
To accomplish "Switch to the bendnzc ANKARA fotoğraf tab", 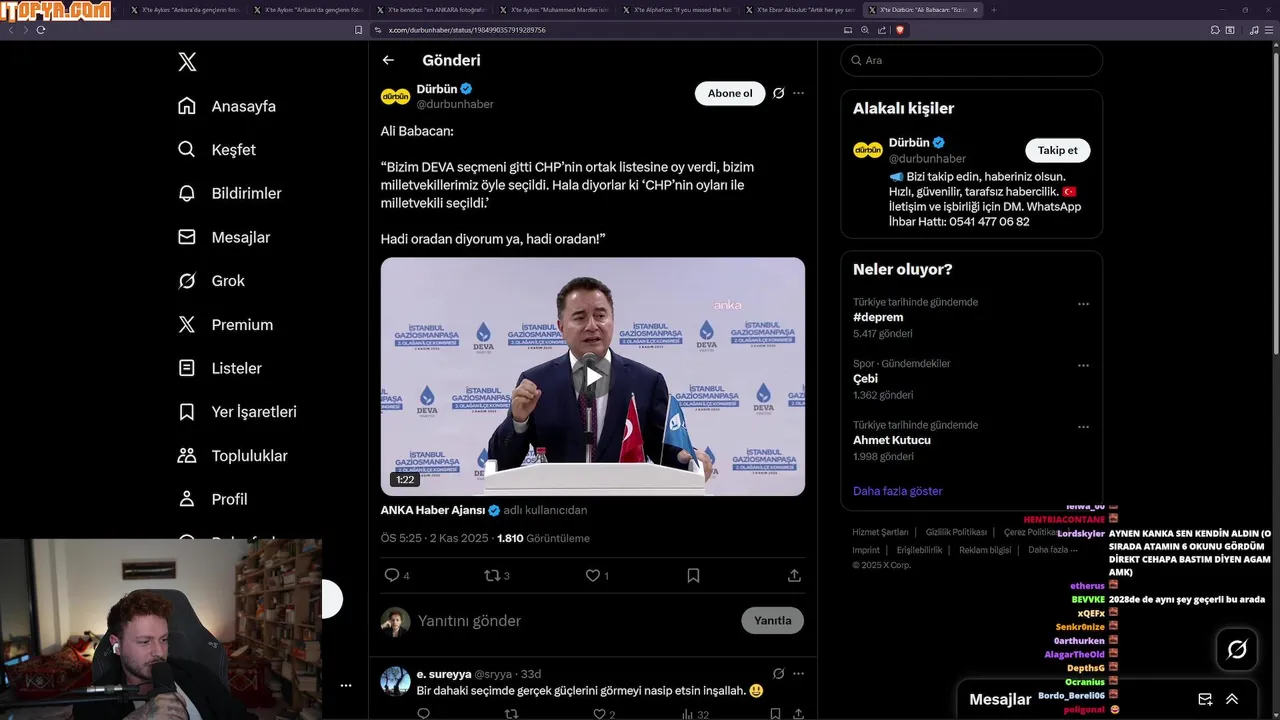I will [x=433, y=10].
